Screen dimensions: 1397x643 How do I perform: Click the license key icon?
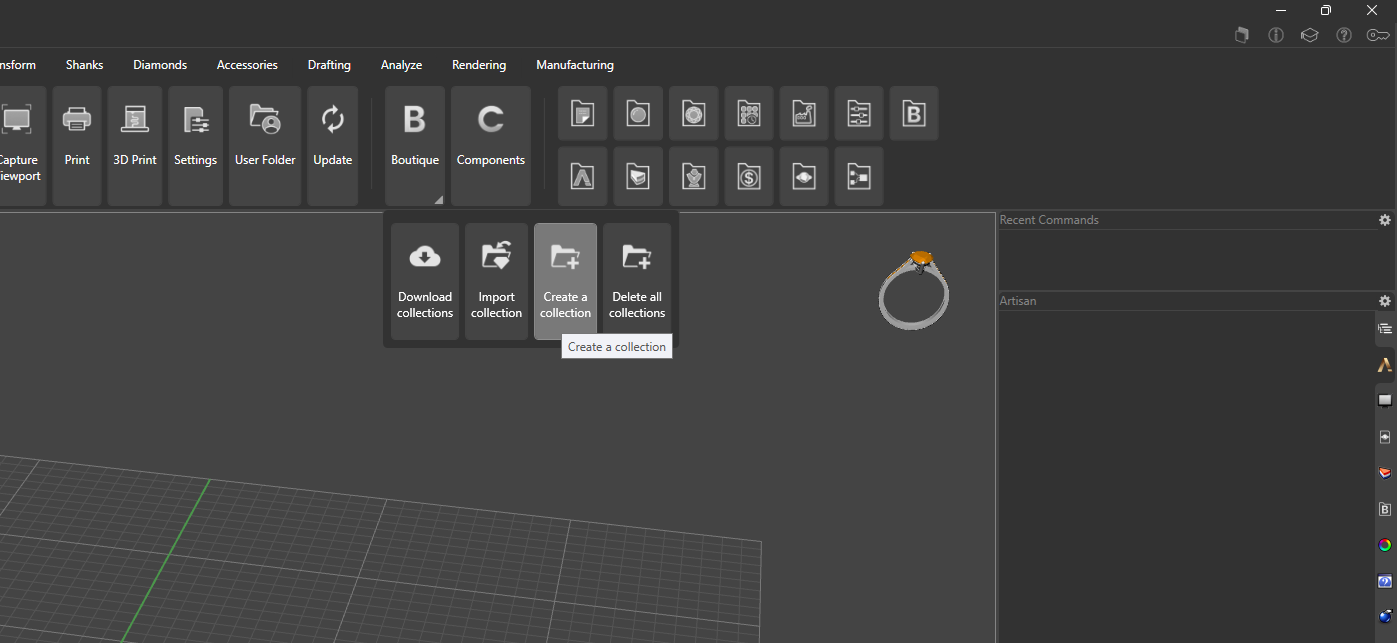click(1379, 35)
